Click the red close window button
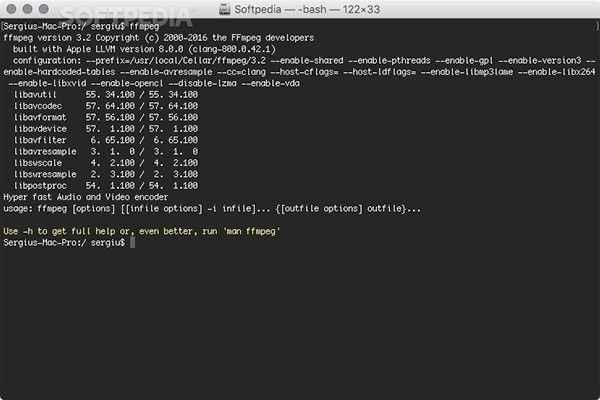The width and height of the screenshot is (600, 400). [11, 8]
